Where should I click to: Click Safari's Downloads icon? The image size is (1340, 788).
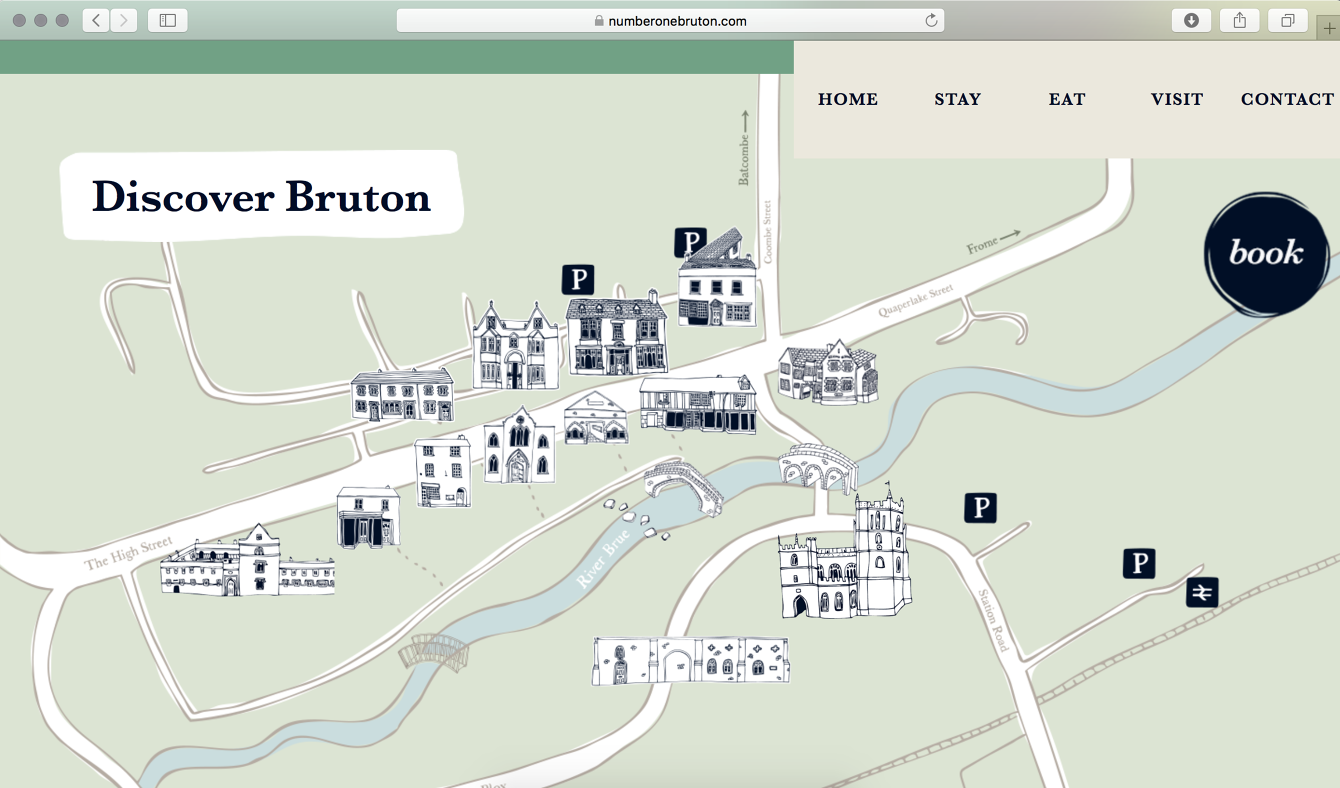click(1191, 20)
